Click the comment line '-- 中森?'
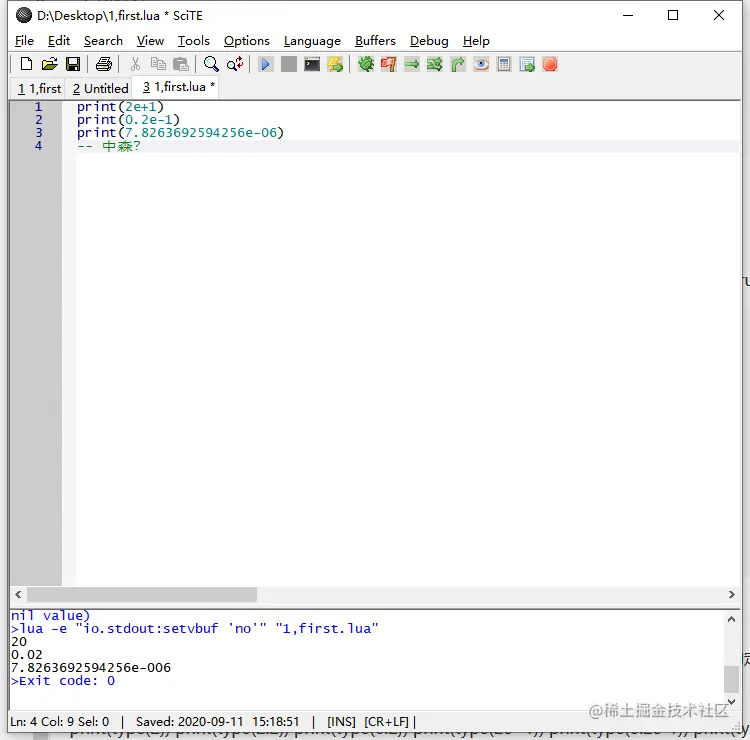 109,146
